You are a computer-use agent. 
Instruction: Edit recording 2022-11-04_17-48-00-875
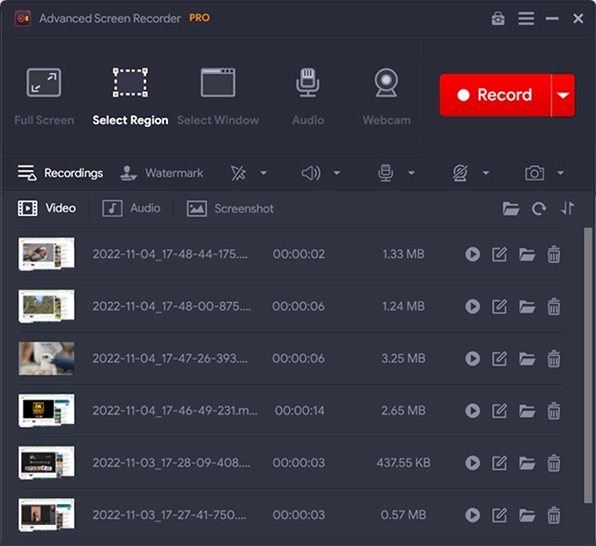click(499, 306)
